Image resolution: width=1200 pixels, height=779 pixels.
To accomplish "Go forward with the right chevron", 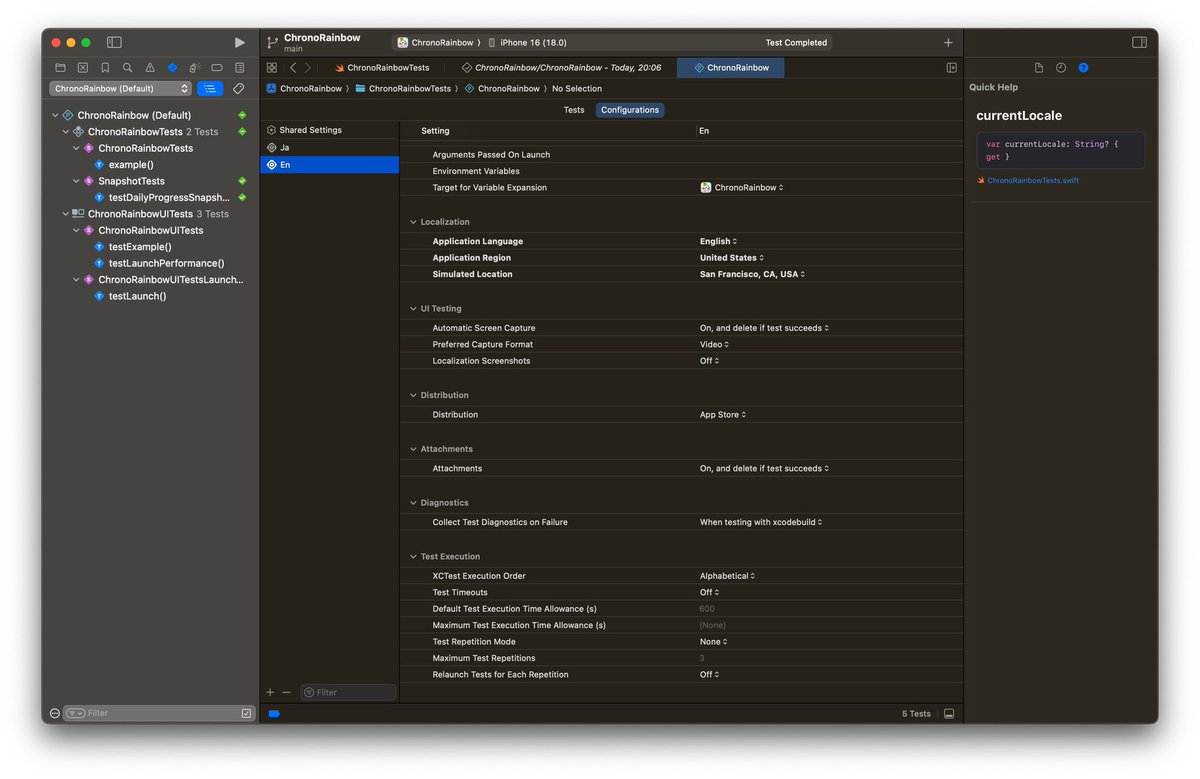I will click(x=308, y=68).
